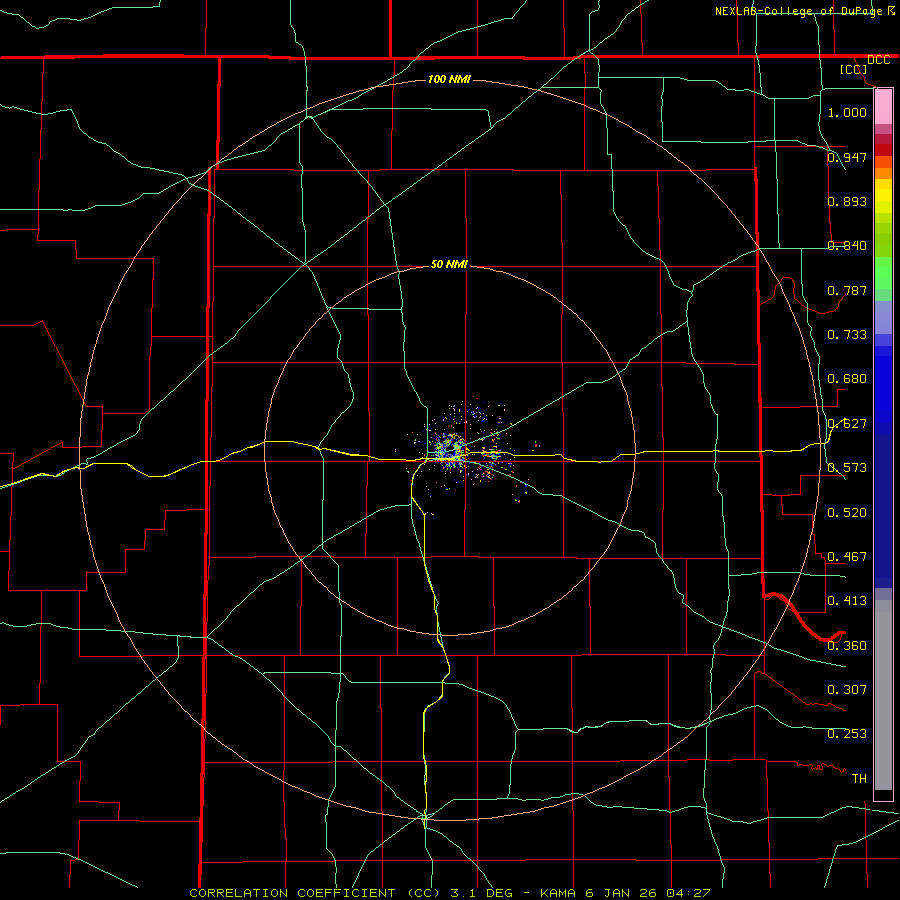The height and width of the screenshot is (900, 900).
Task: Click the 0.253 value on the legend
Action: pos(847,734)
